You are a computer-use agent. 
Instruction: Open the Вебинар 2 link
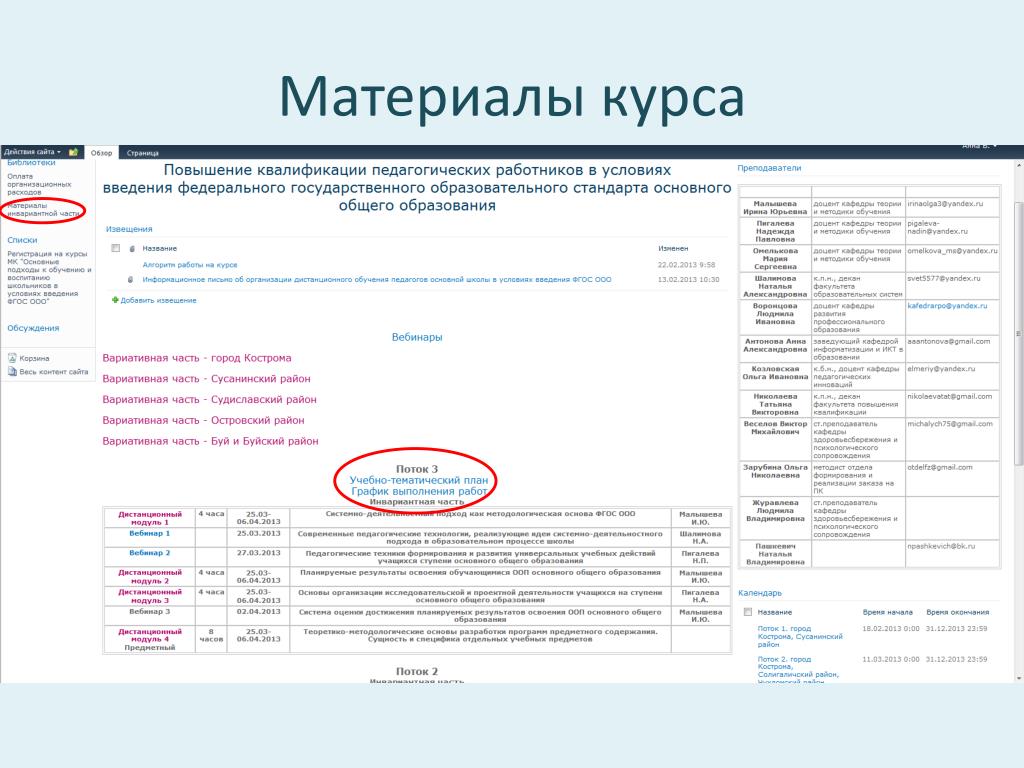point(150,553)
